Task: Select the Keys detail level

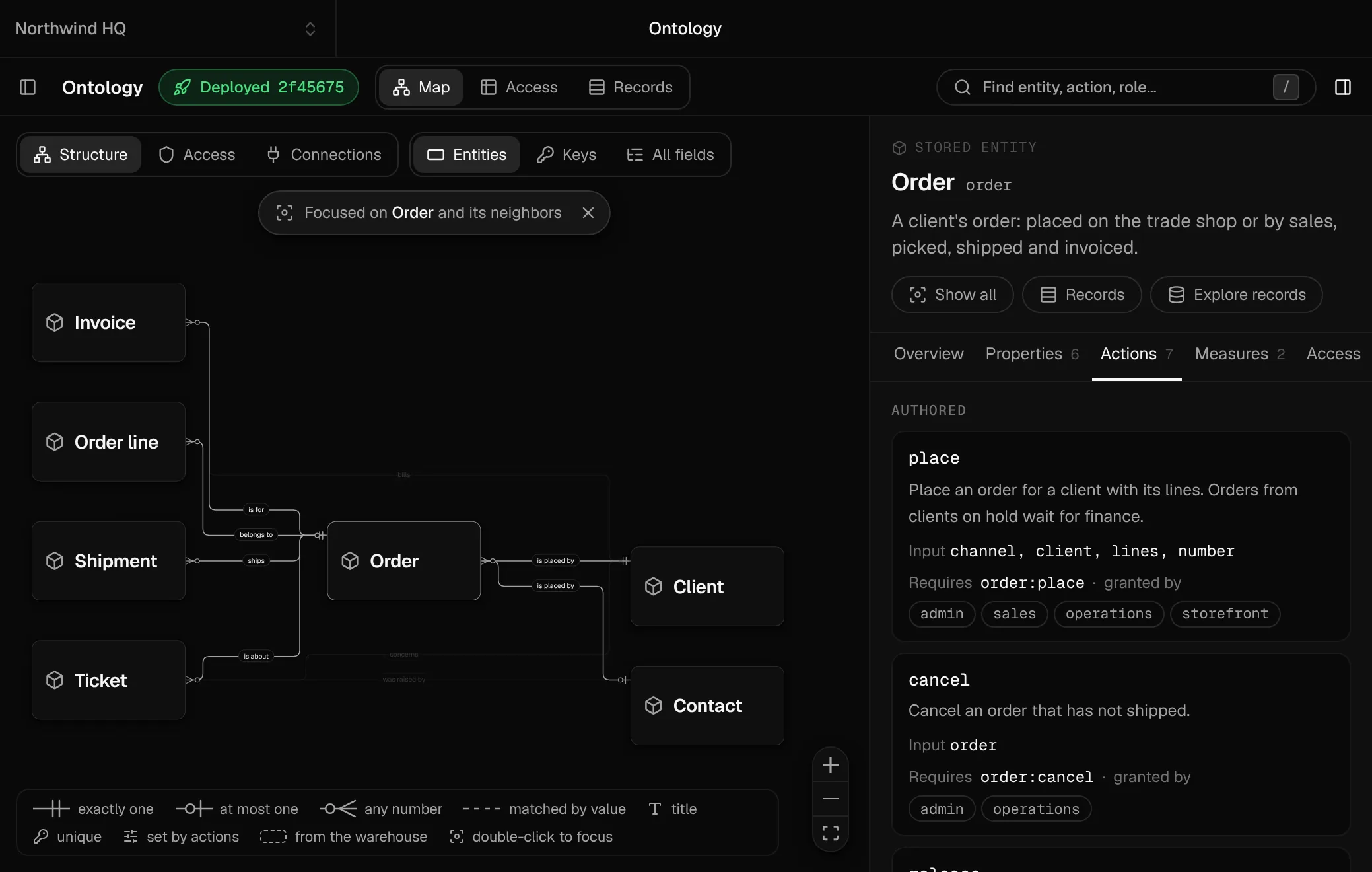Action: [566, 155]
